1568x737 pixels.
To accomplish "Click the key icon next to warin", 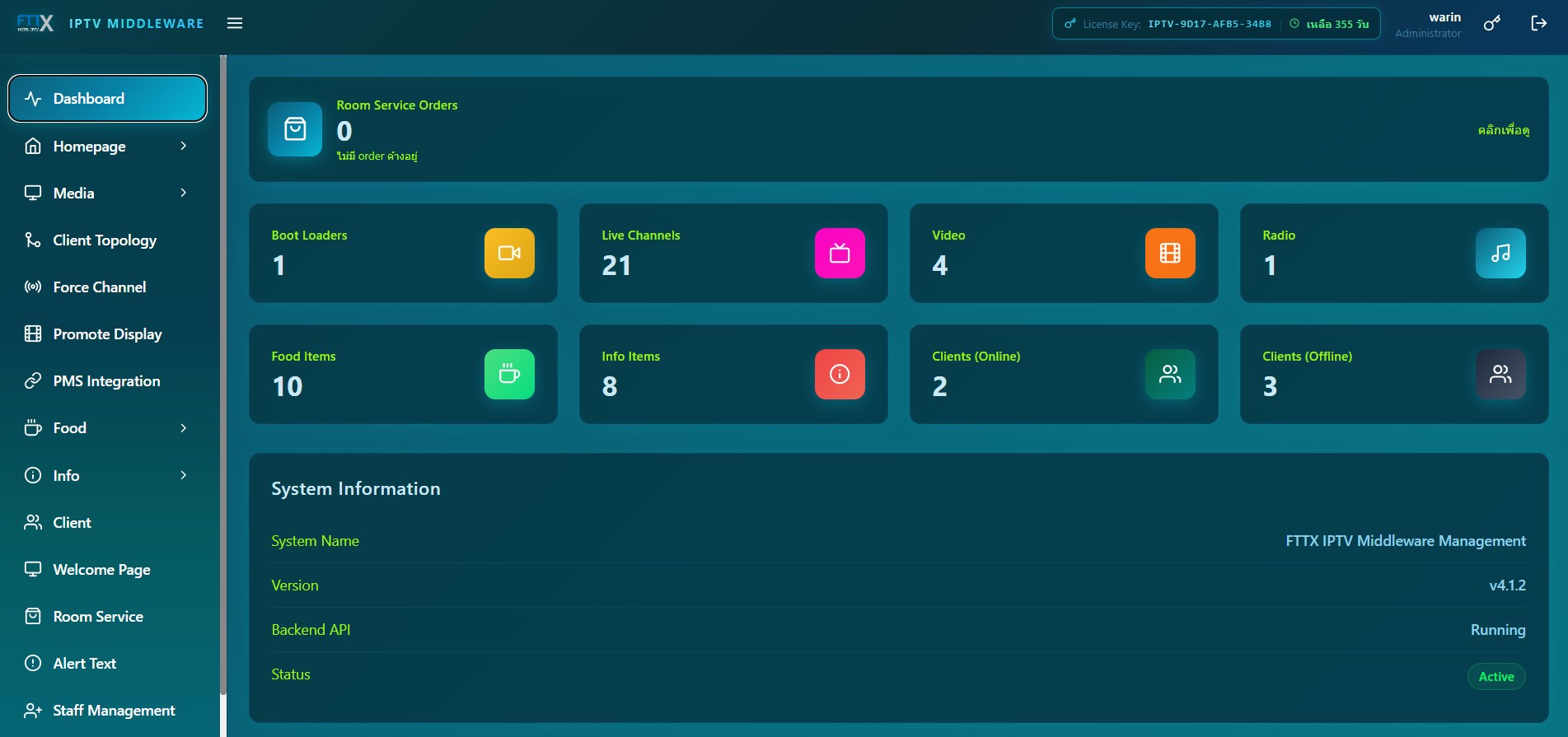I will click(1491, 23).
